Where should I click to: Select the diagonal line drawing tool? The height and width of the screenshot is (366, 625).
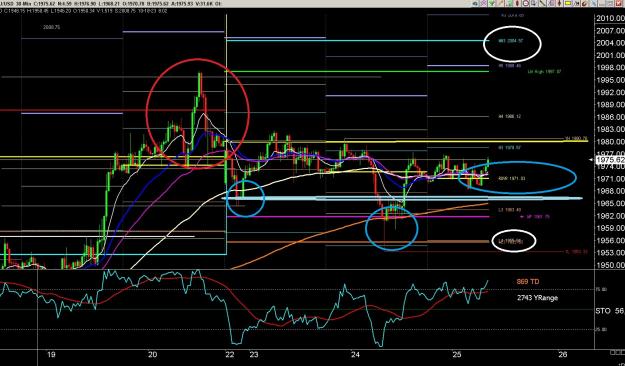[542, 4]
